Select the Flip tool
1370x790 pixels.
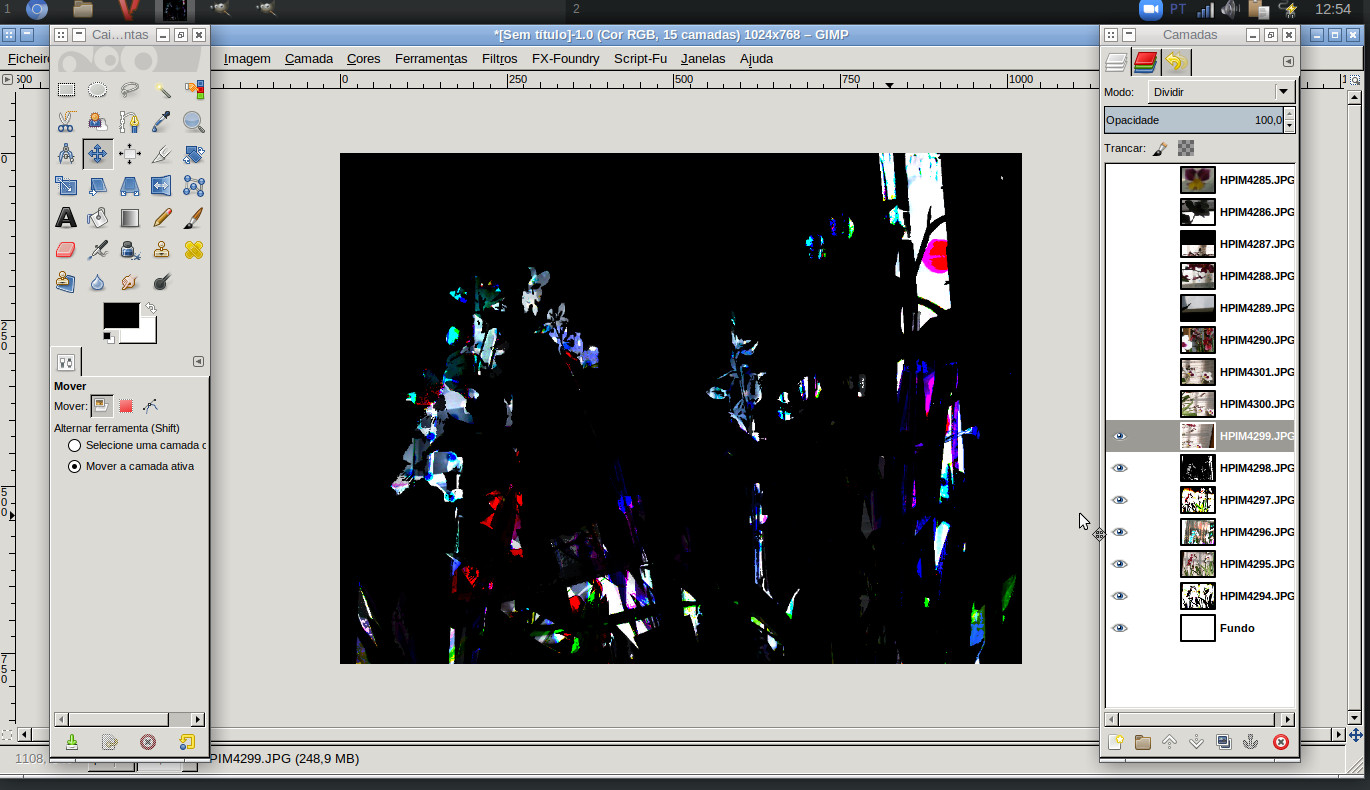point(162,186)
